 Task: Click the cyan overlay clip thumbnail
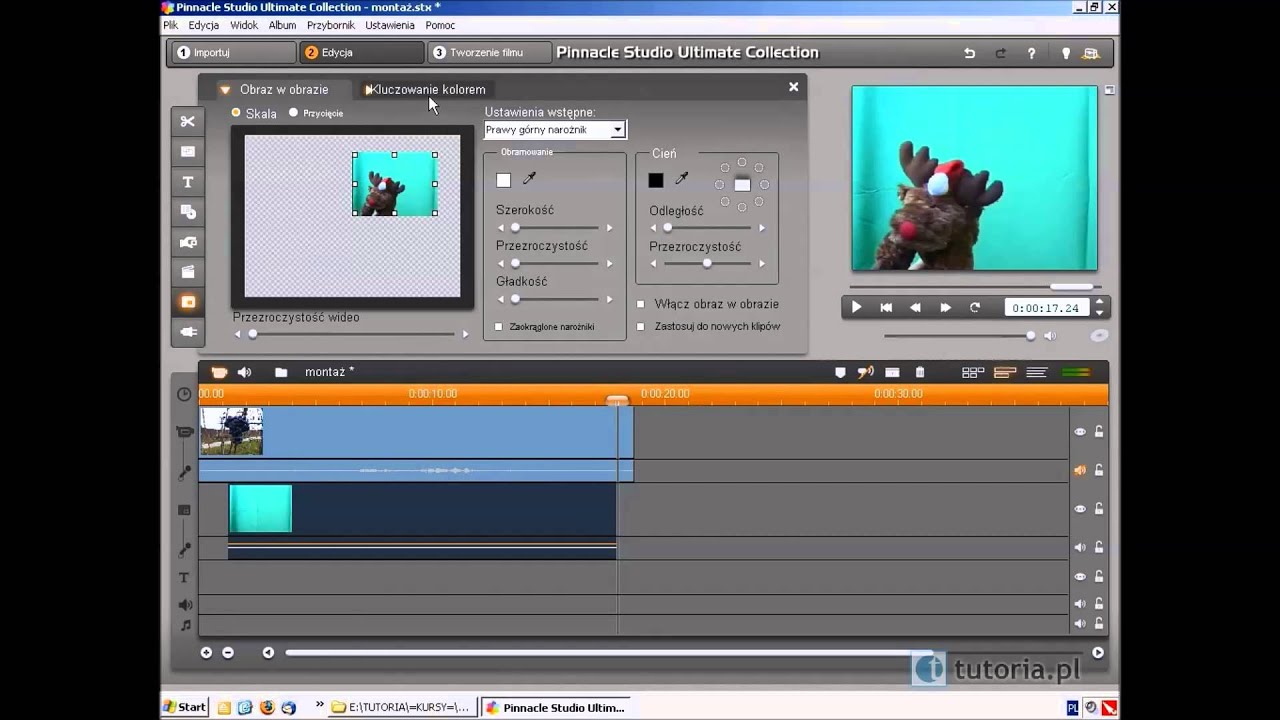click(261, 509)
